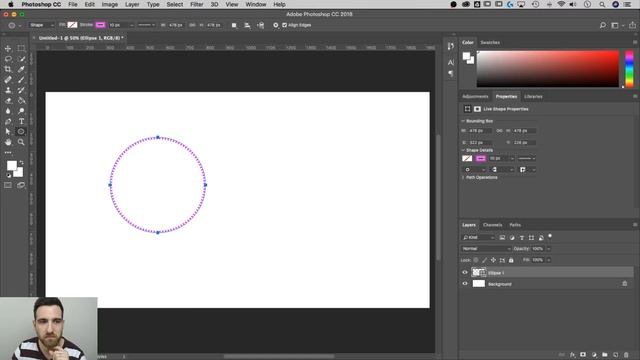Select the Path Selection tool

[8, 131]
